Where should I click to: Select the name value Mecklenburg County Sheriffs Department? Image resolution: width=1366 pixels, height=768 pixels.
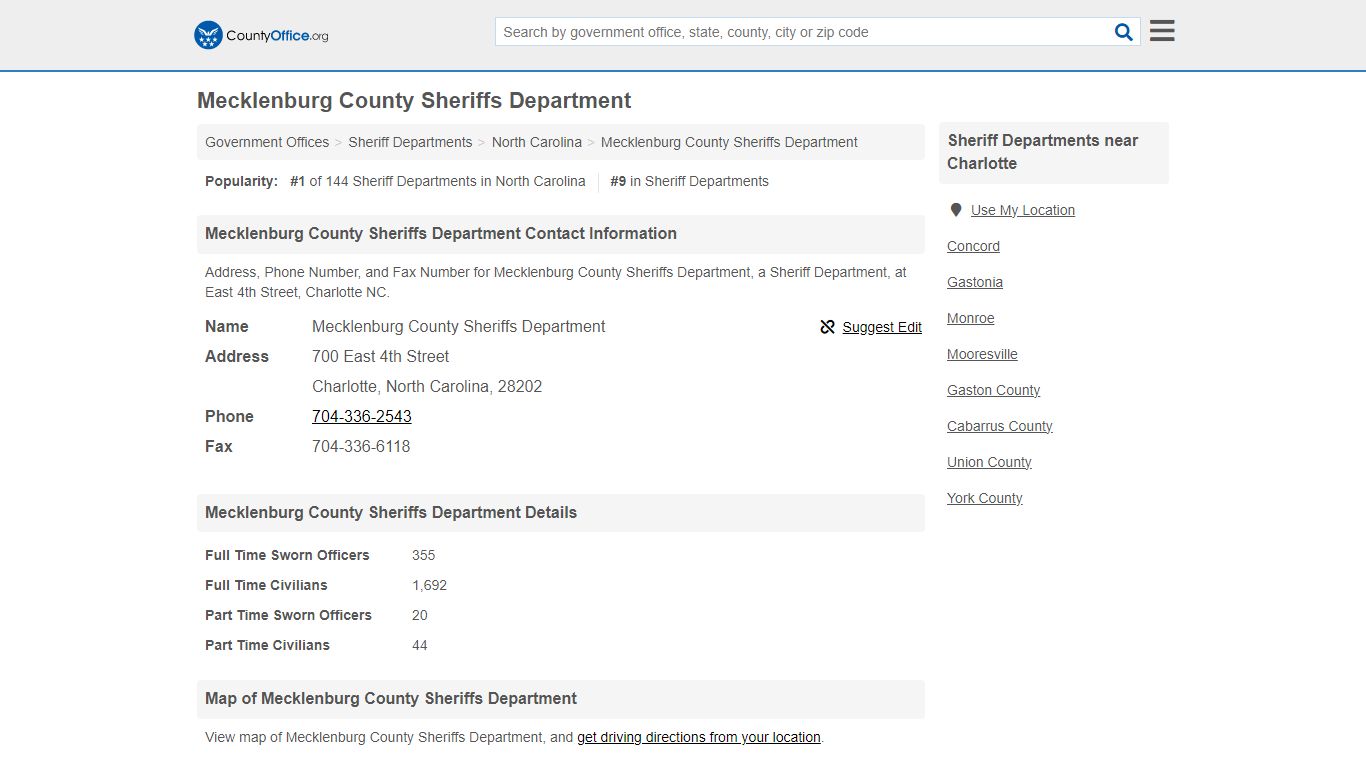[x=458, y=326]
